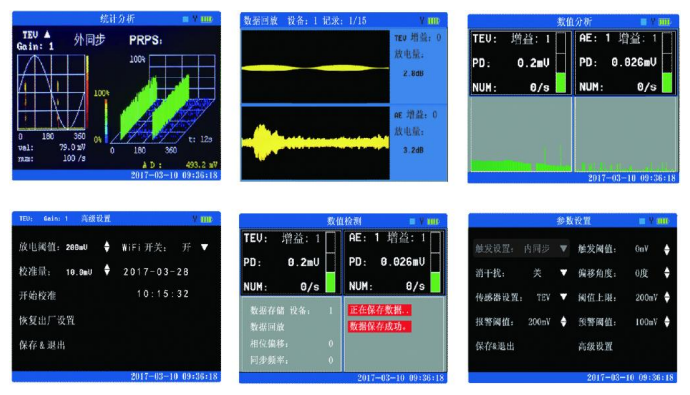Click the AE green level bar in 数值检测
This screenshot has height=395, width=690.
pyautogui.click(x=435, y=282)
